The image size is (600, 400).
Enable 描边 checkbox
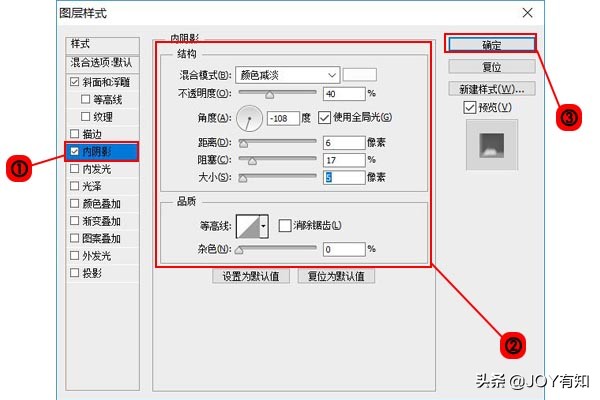(x=75, y=134)
